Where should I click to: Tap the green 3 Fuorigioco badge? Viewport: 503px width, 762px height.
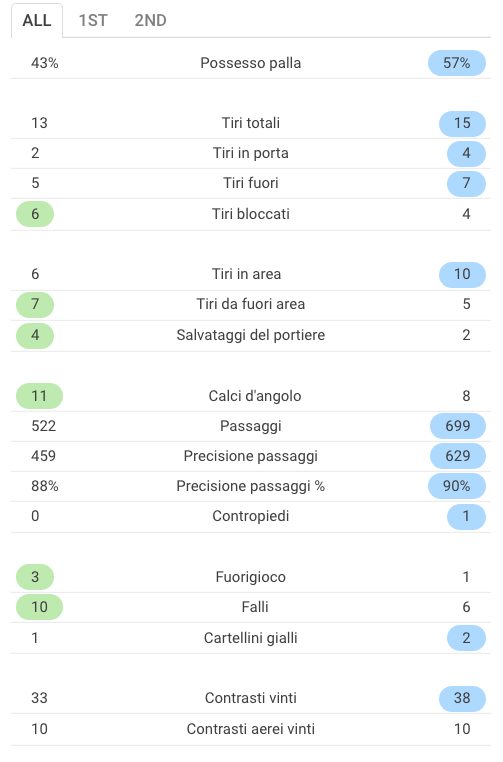click(x=35, y=577)
